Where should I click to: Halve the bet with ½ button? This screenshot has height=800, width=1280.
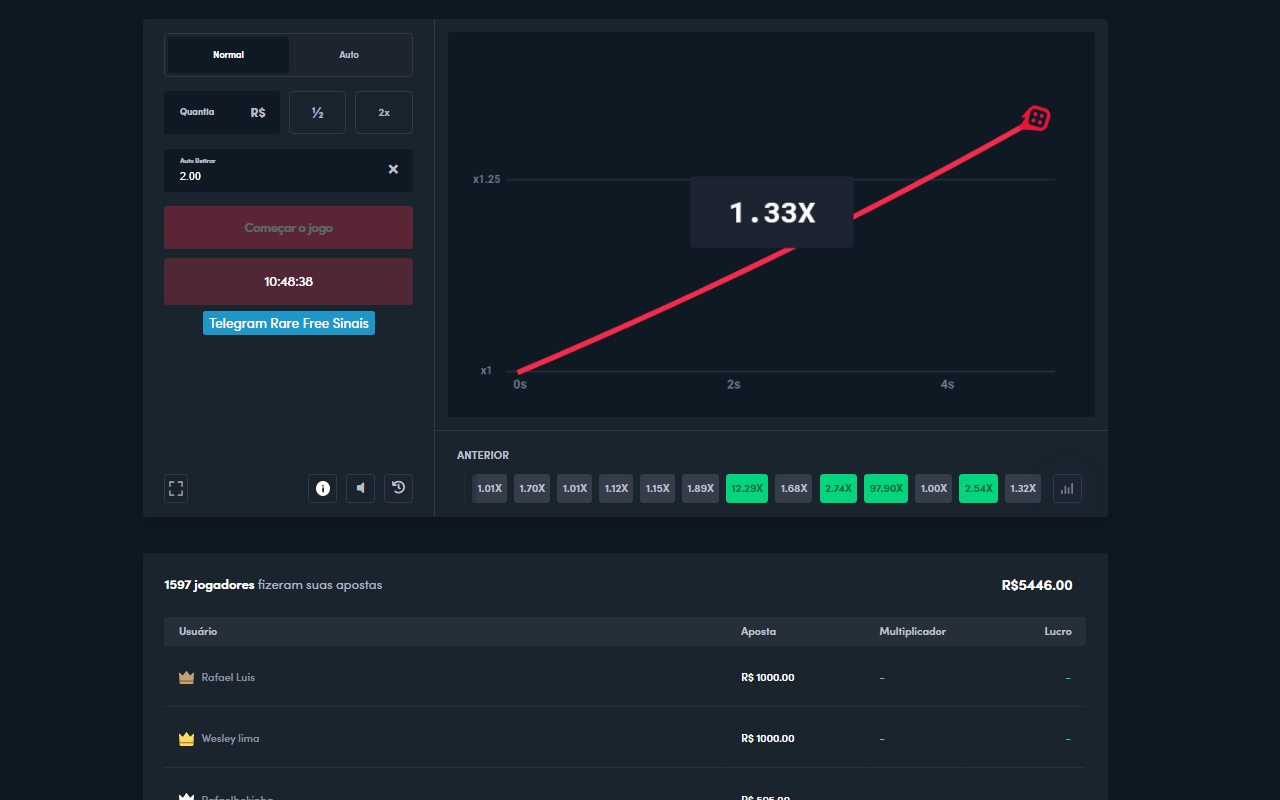(x=317, y=113)
